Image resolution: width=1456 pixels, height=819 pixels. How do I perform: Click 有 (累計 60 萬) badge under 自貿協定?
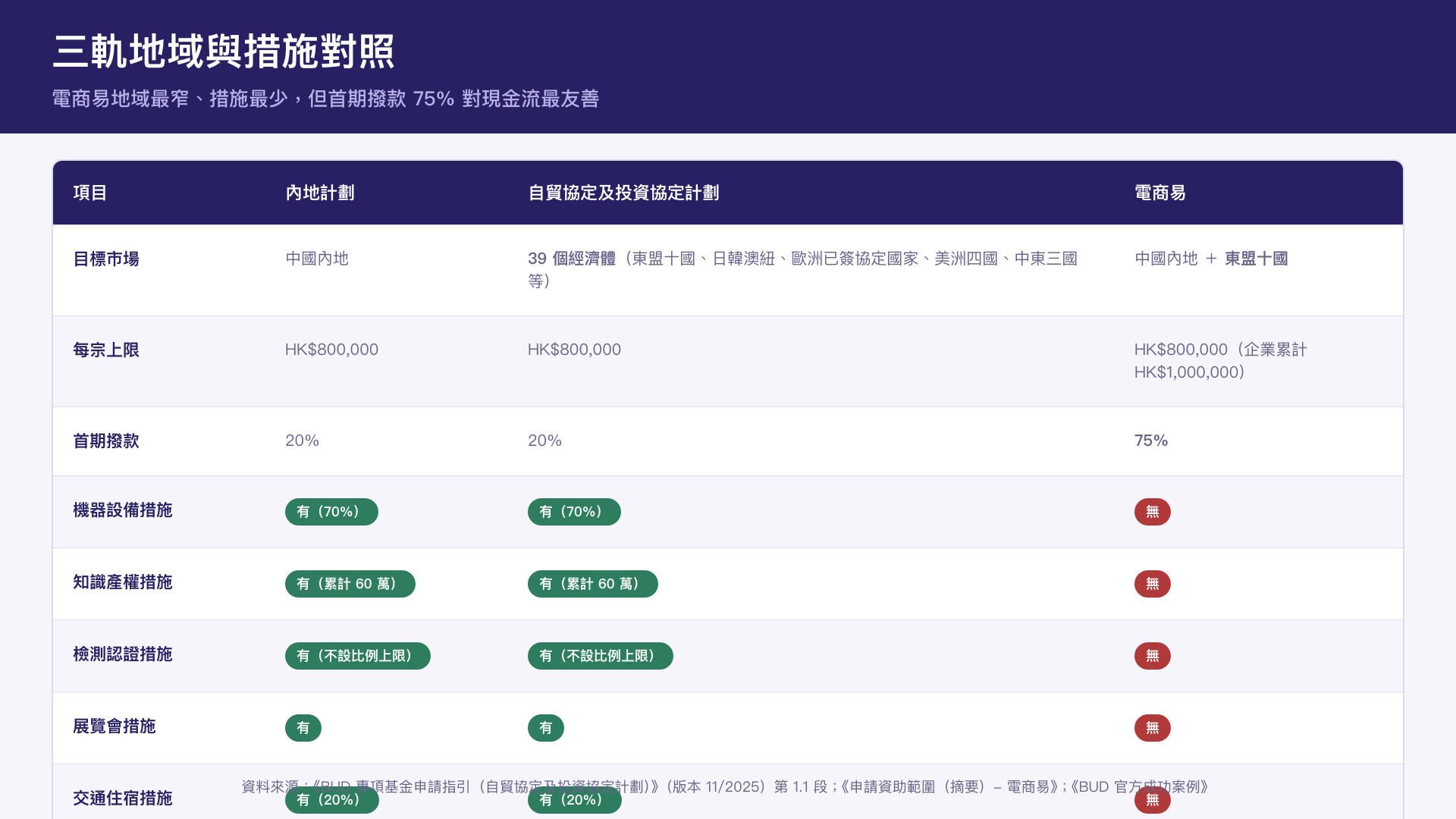pyautogui.click(x=593, y=584)
